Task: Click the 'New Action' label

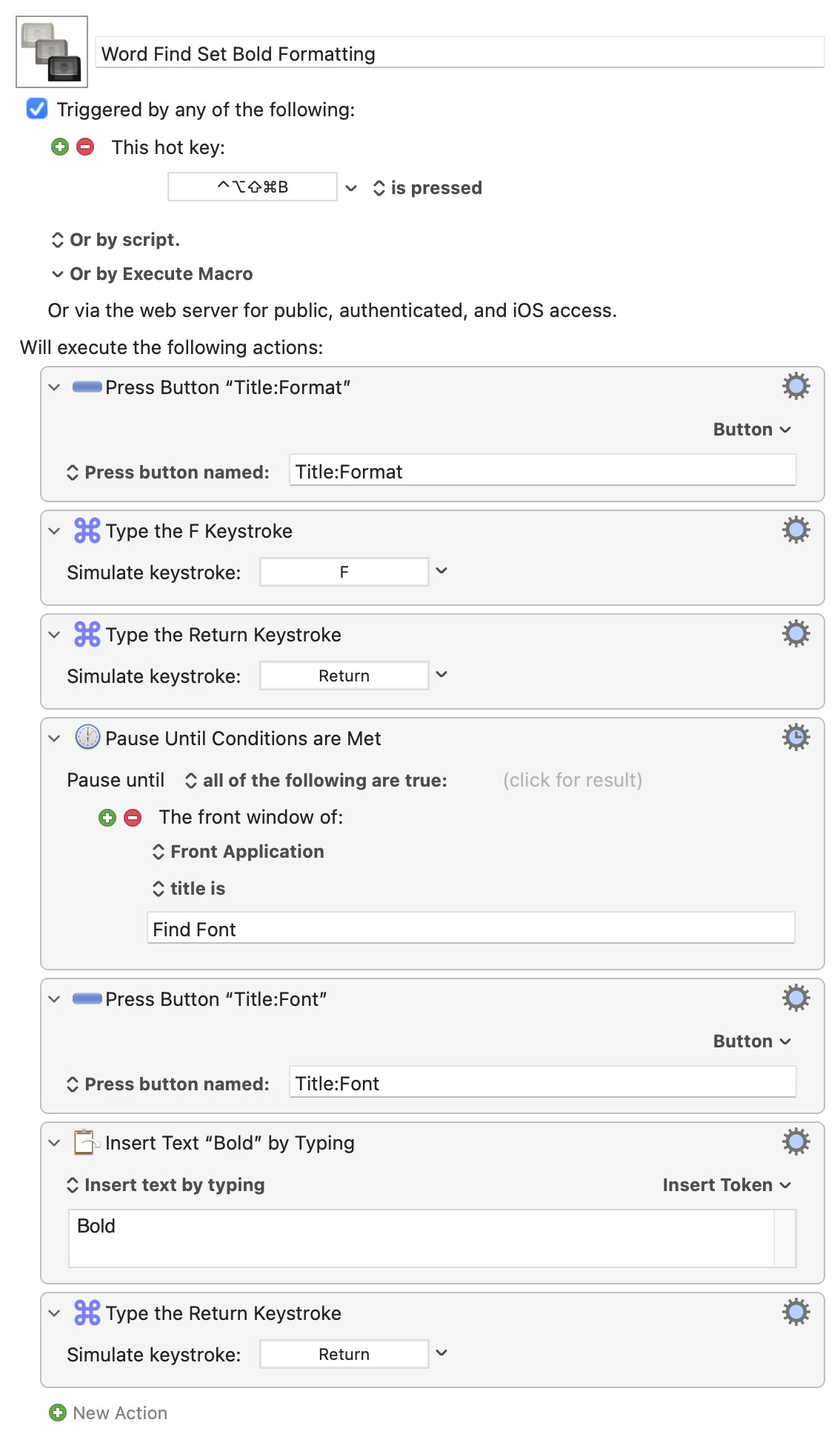Action: coord(120,1413)
